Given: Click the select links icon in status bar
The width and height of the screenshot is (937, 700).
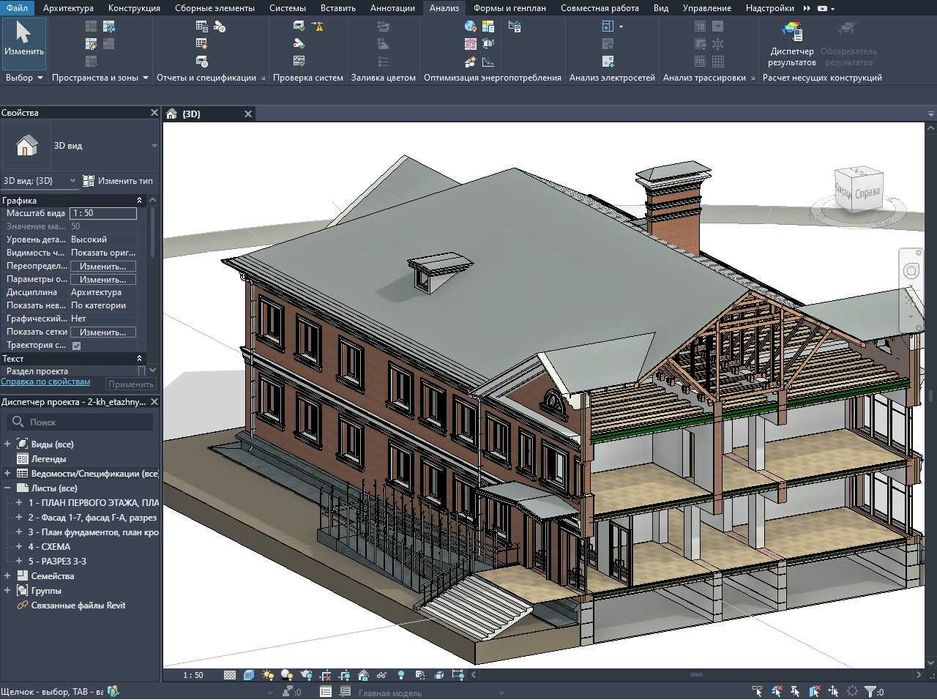Looking at the screenshot, I should 757,691.
